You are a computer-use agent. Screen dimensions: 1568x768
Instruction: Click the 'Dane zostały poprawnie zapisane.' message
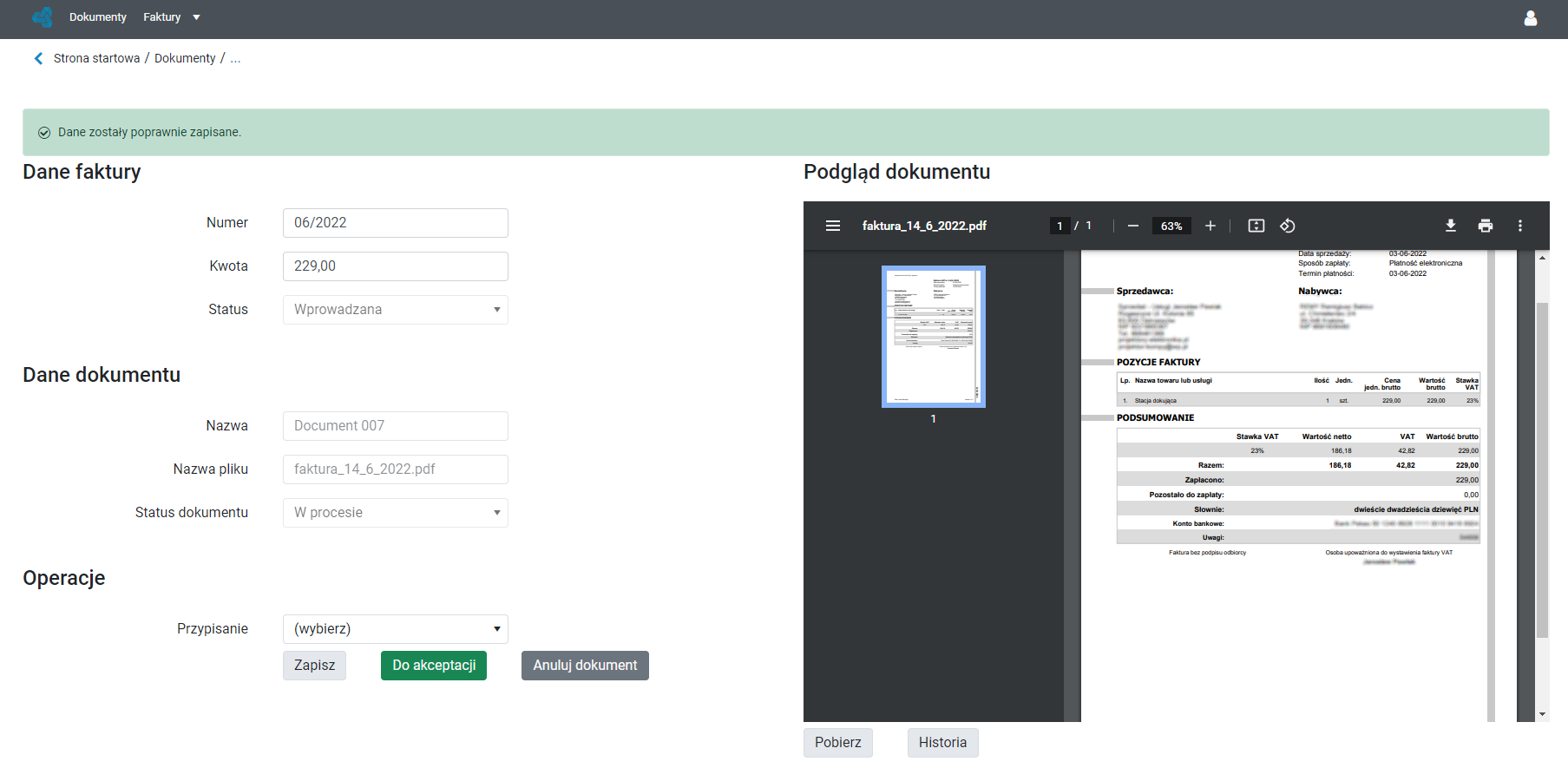point(149,132)
